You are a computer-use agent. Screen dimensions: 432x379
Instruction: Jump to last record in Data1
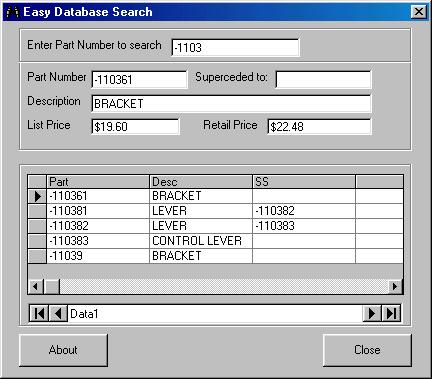click(391, 314)
